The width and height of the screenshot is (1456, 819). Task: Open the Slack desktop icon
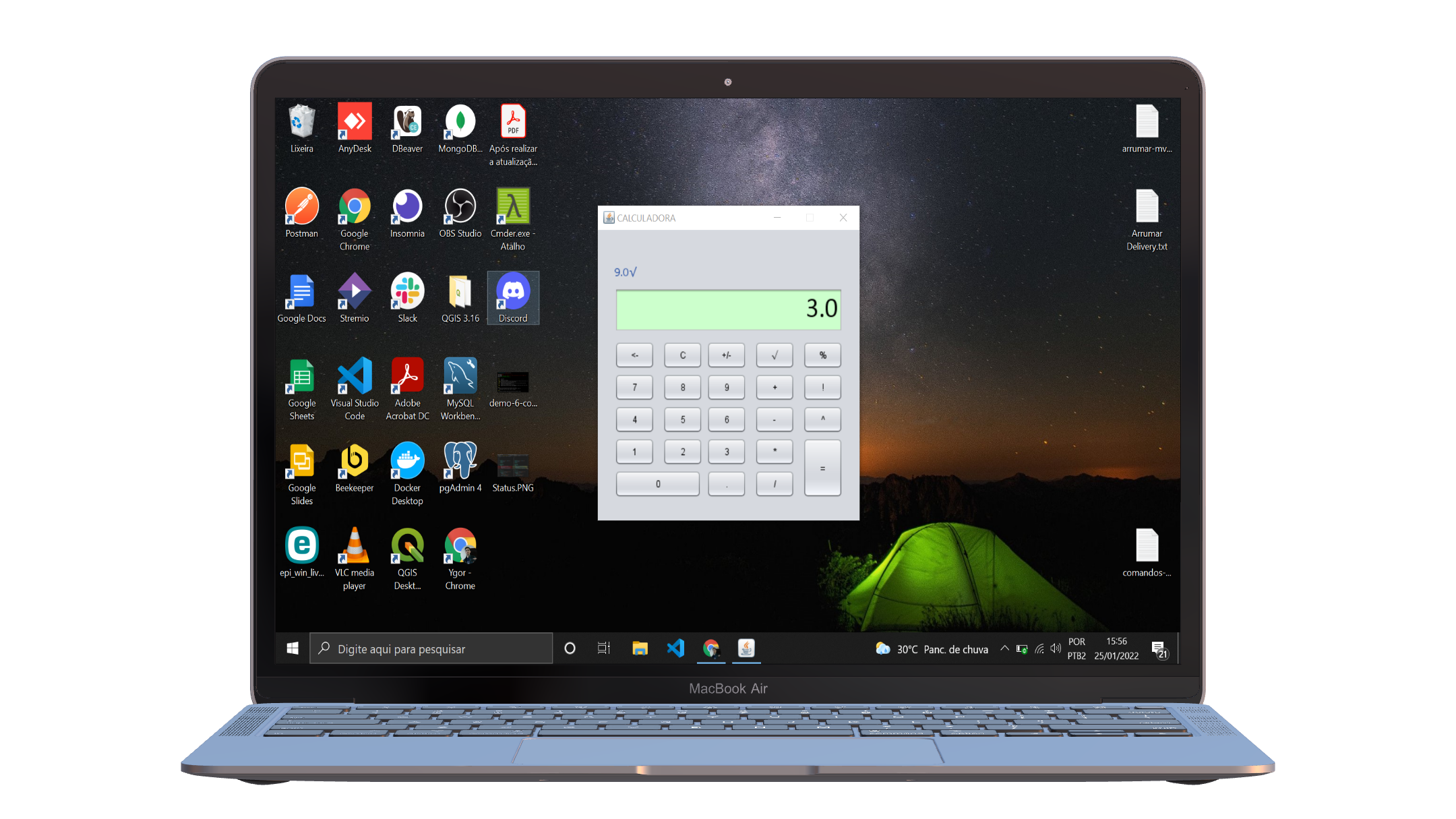tap(407, 293)
